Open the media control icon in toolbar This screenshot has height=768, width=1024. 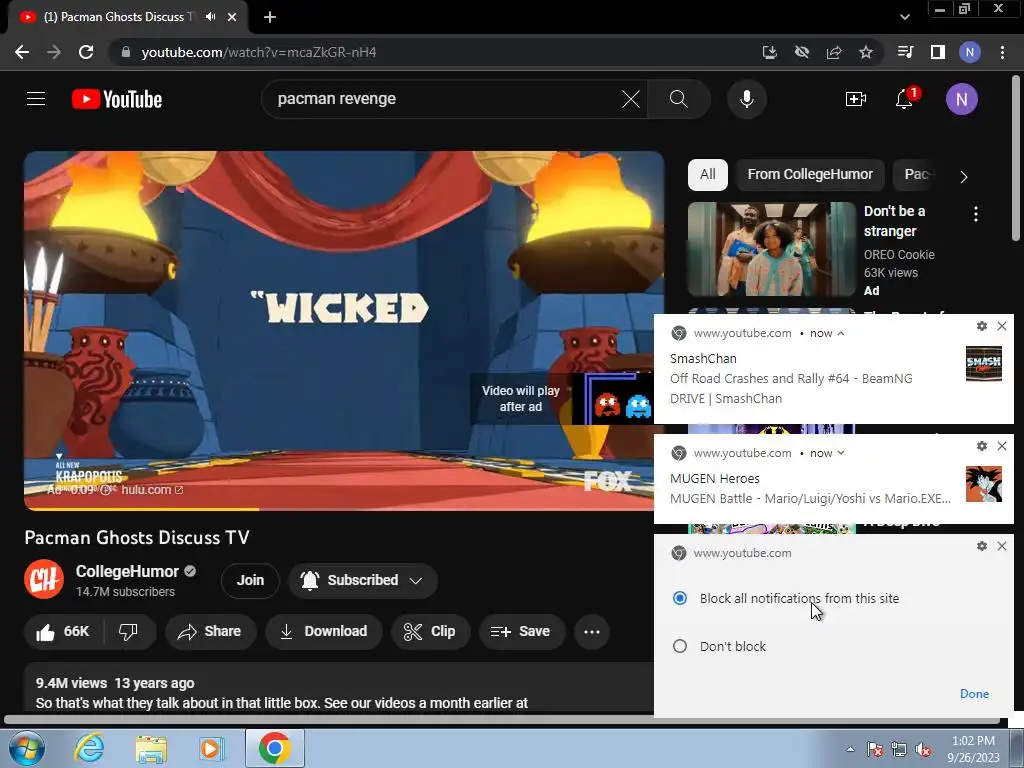click(x=906, y=52)
